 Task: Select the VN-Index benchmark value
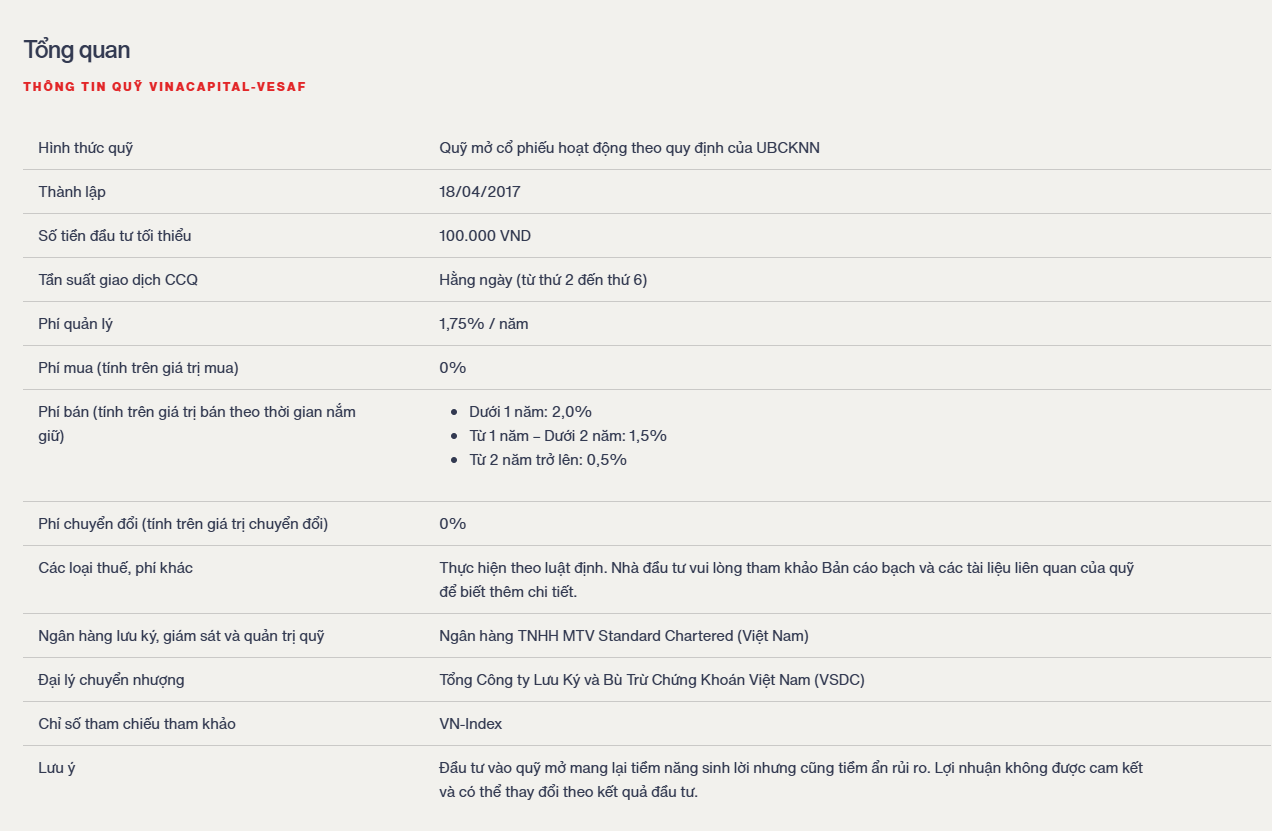point(471,724)
